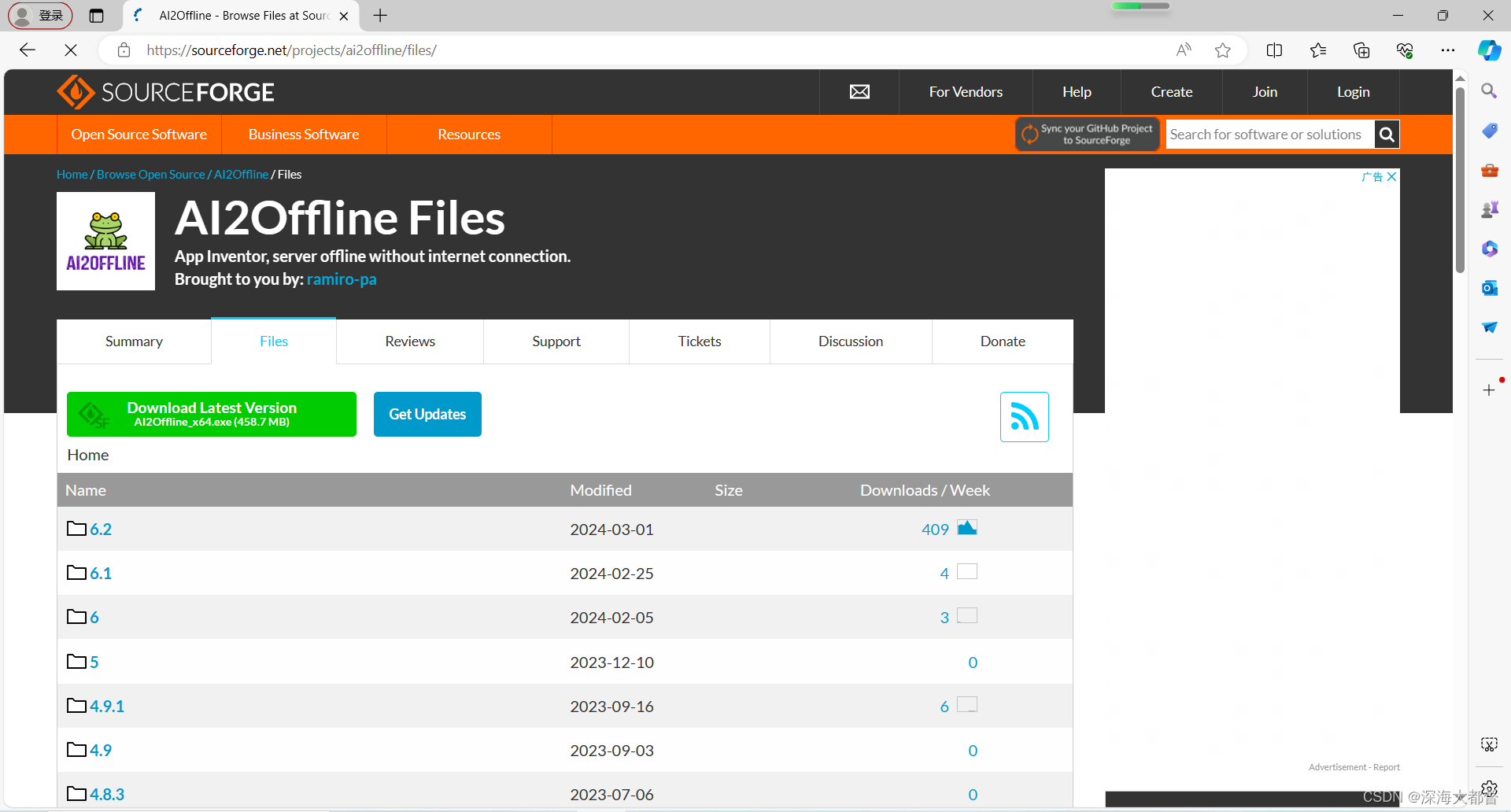The height and width of the screenshot is (812, 1511).
Task: Click the AI2Offline frog project logo
Action: [105, 242]
